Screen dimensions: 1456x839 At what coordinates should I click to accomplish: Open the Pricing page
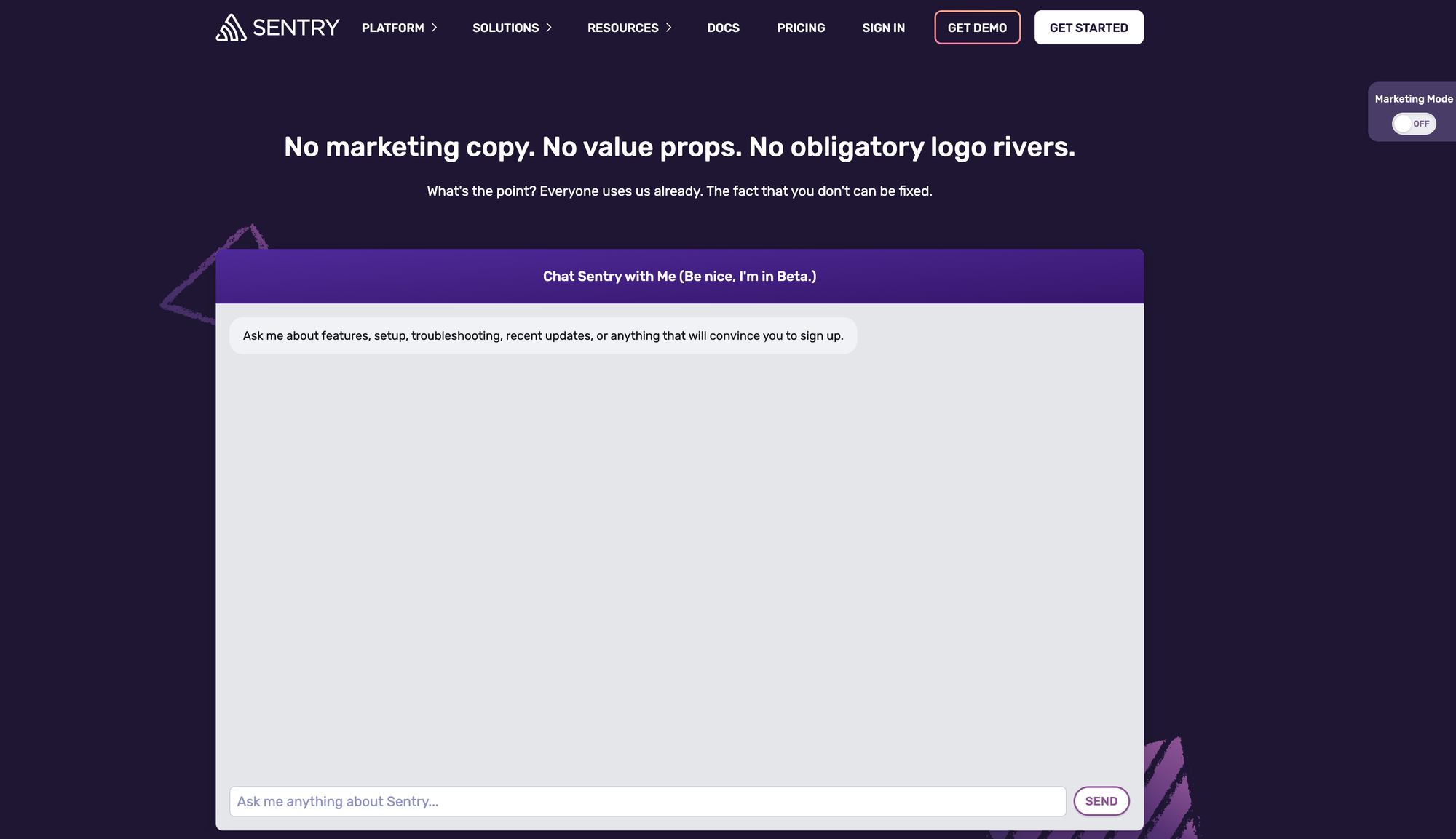point(801,28)
